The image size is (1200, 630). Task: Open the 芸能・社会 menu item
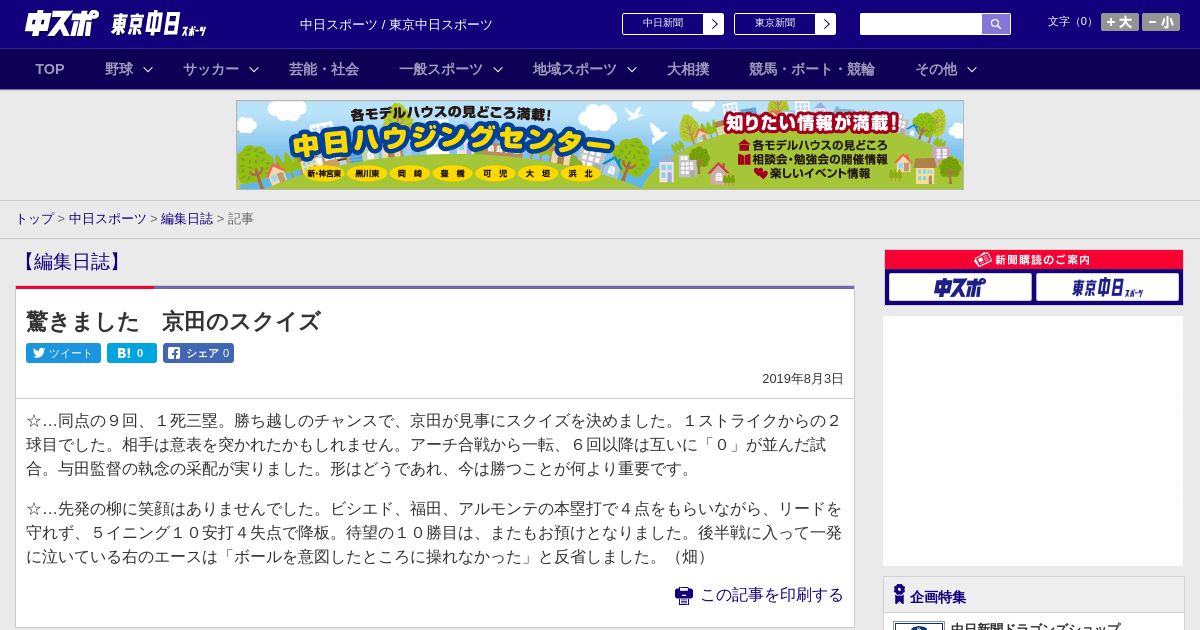(x=324, y=69)
